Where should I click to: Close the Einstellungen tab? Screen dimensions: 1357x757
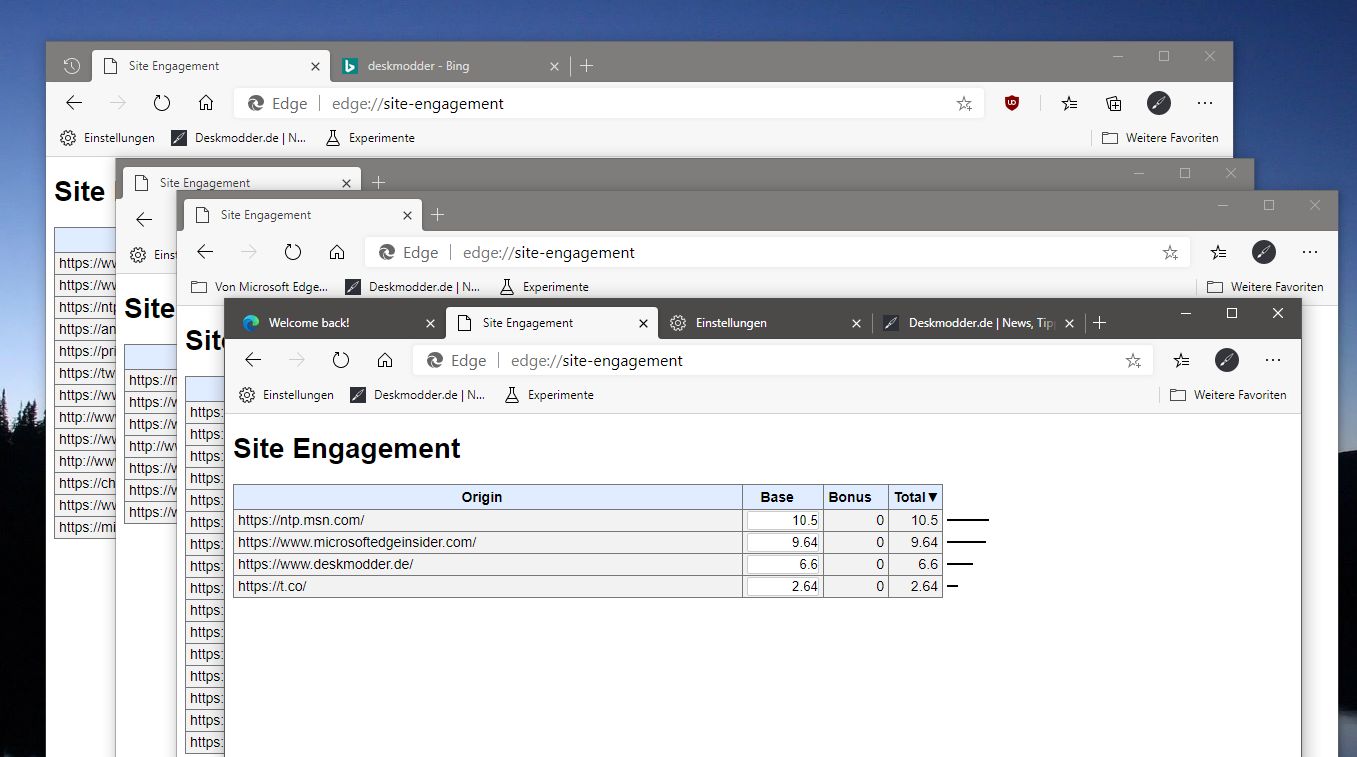coord(856,324)
